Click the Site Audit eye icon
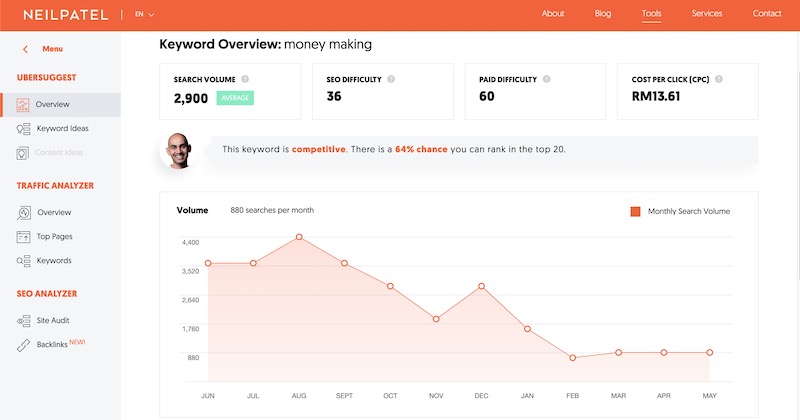The width and height of the screenshot is (800, 420). point(23,320)
